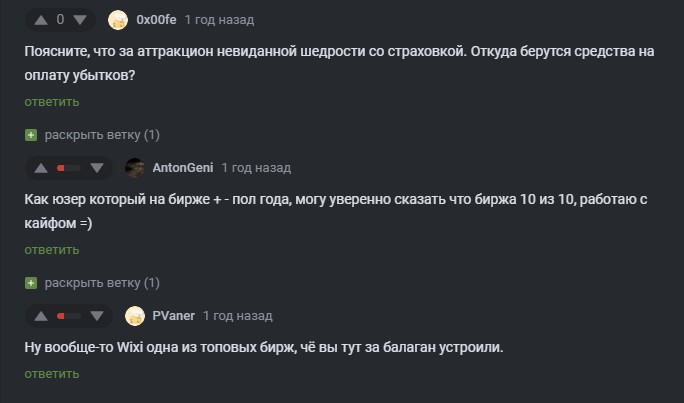Upvote PVaner's comment

[x=40, y=316]
